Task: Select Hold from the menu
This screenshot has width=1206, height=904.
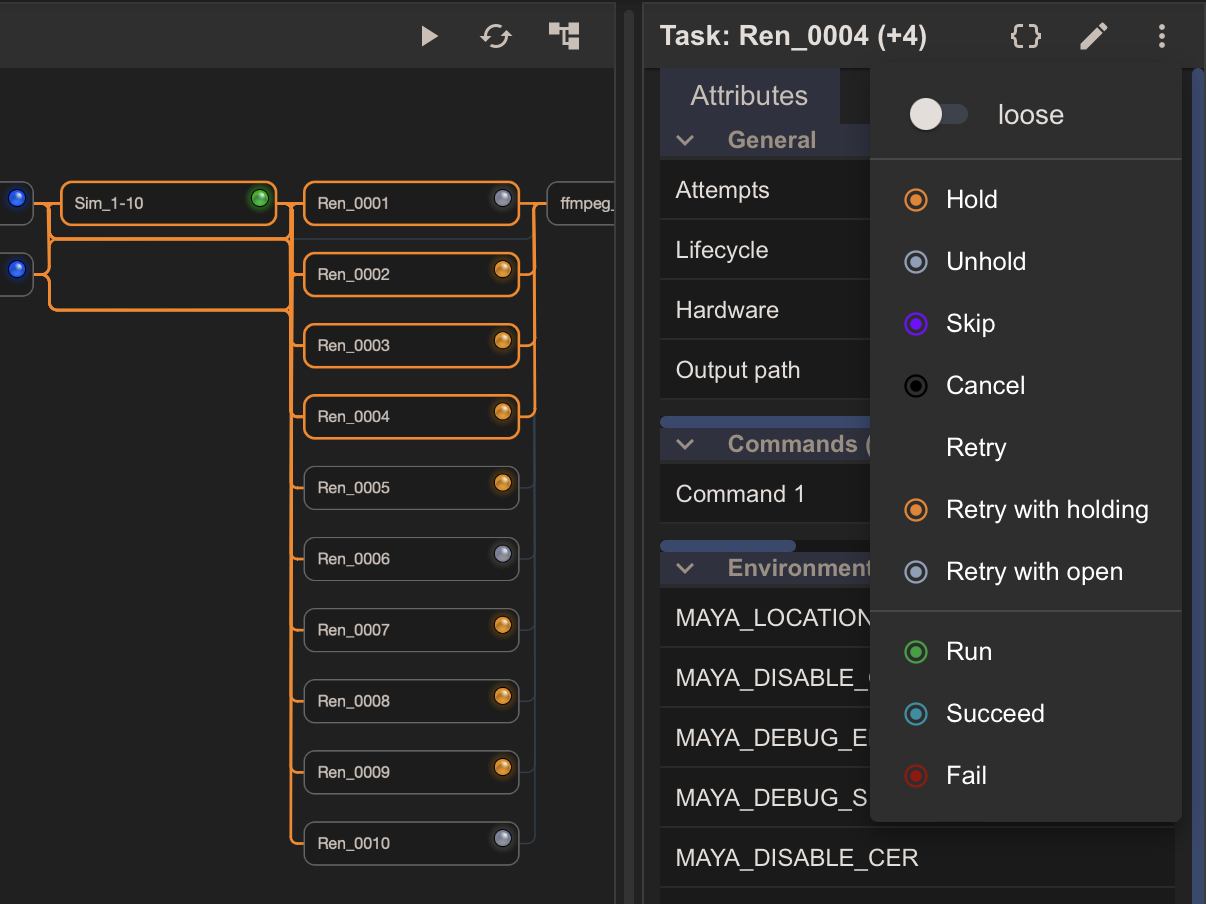Action: [1026, 199]
